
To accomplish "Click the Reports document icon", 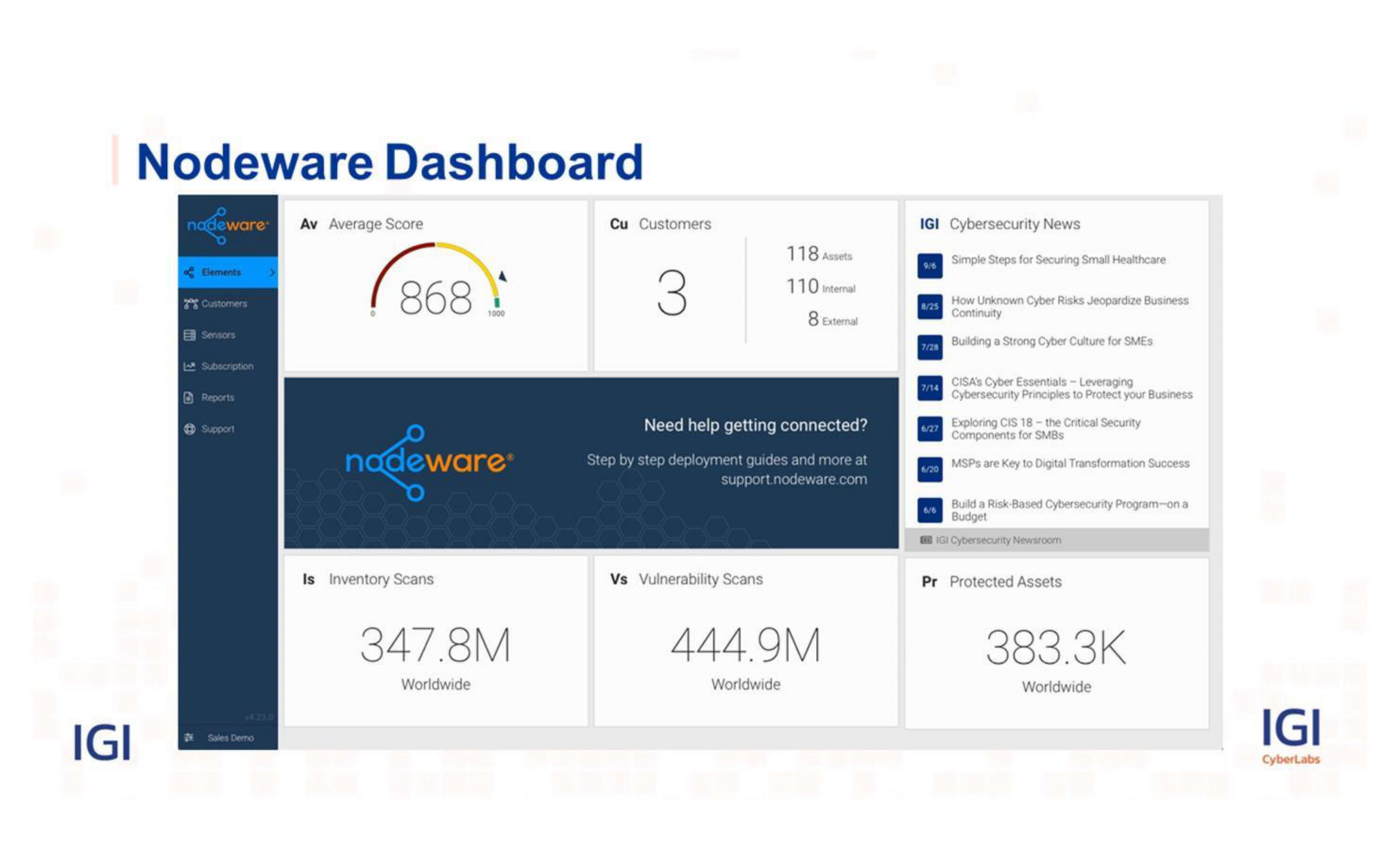I will pyautogui.click(x=188, y=397).
